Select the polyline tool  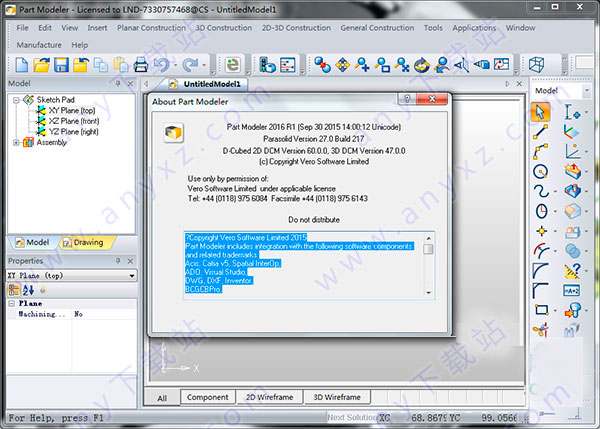[x=540, y=152]
